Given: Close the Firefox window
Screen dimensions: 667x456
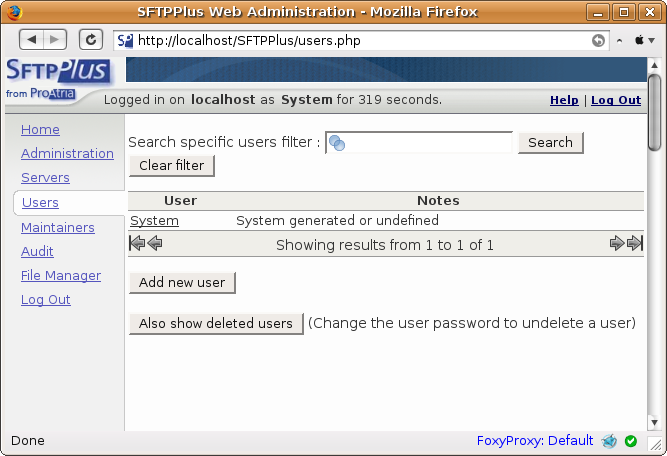Looking at the screenshot, I should (650, 12).
